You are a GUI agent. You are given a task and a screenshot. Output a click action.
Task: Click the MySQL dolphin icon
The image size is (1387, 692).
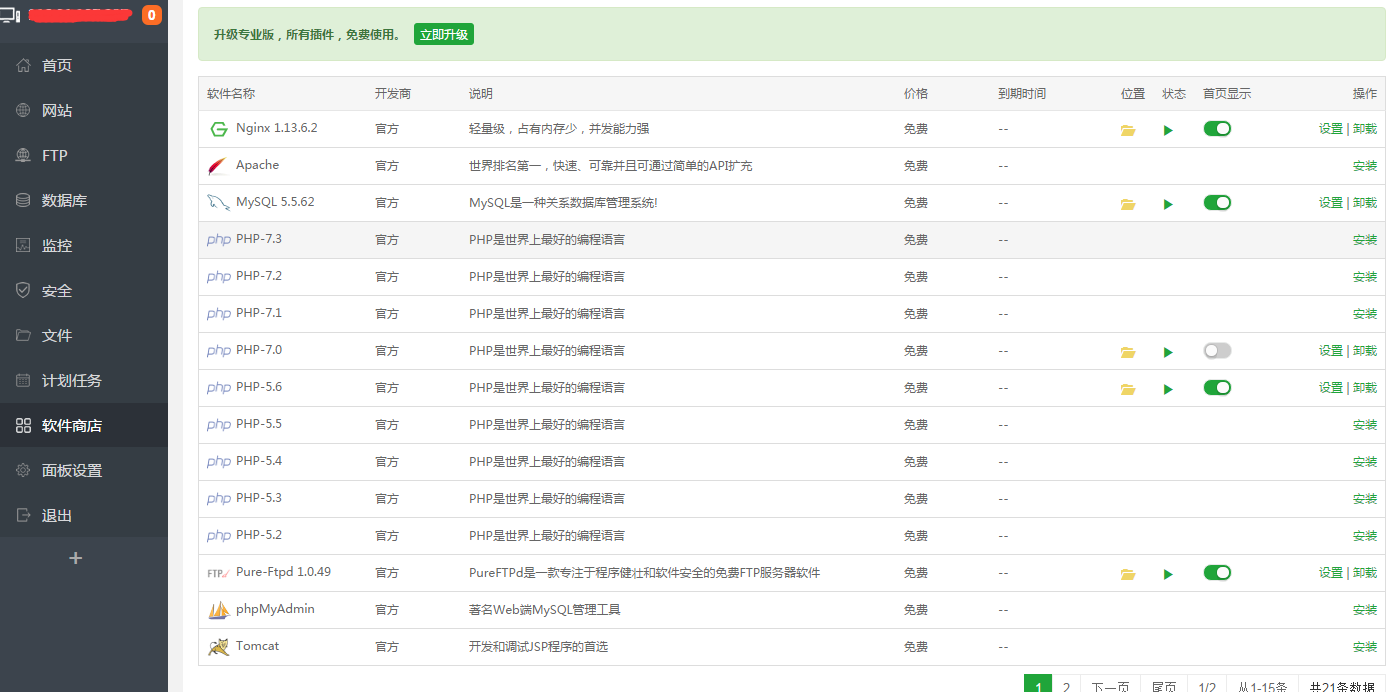tap(218, 203)
